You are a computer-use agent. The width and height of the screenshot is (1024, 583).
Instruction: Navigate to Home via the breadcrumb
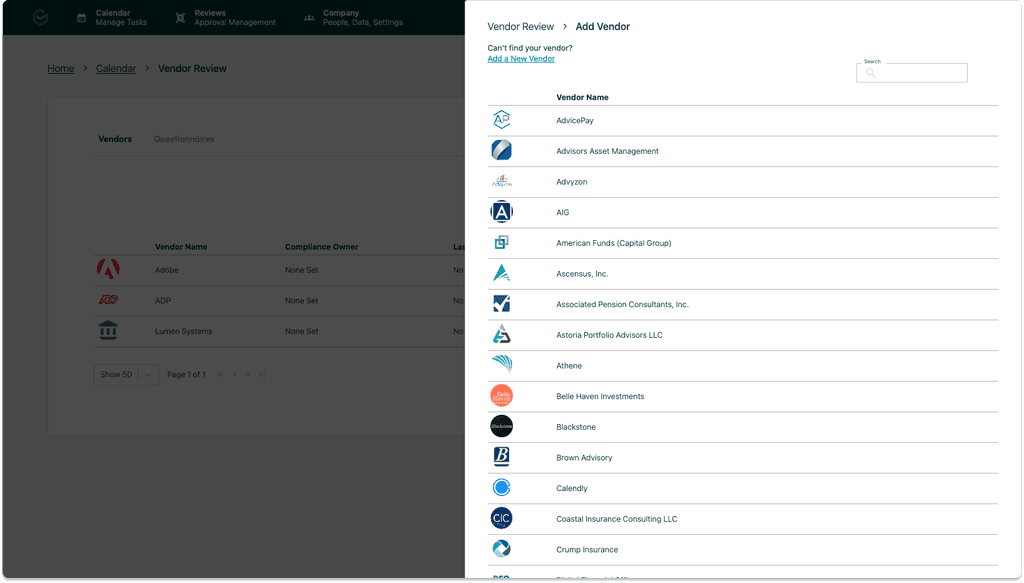[60, 68]
